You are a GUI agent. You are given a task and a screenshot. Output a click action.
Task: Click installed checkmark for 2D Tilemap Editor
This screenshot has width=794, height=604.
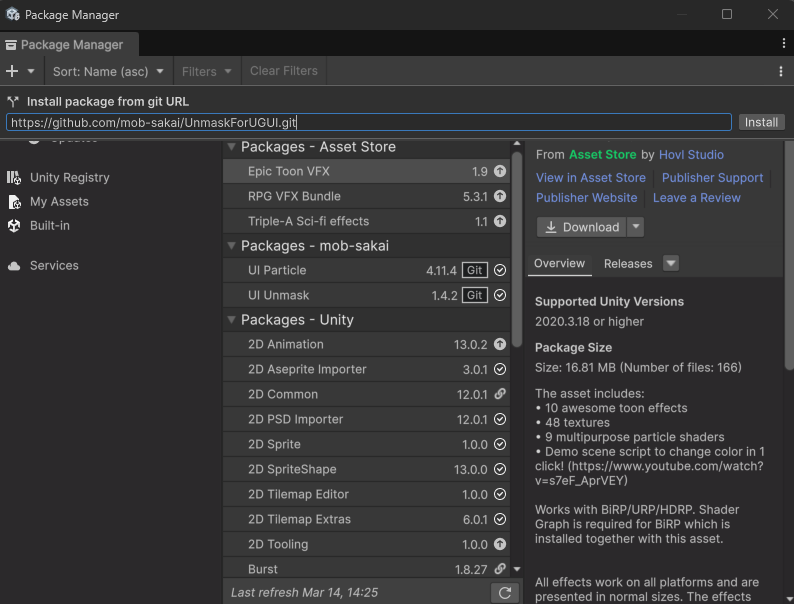pos(500,494)
